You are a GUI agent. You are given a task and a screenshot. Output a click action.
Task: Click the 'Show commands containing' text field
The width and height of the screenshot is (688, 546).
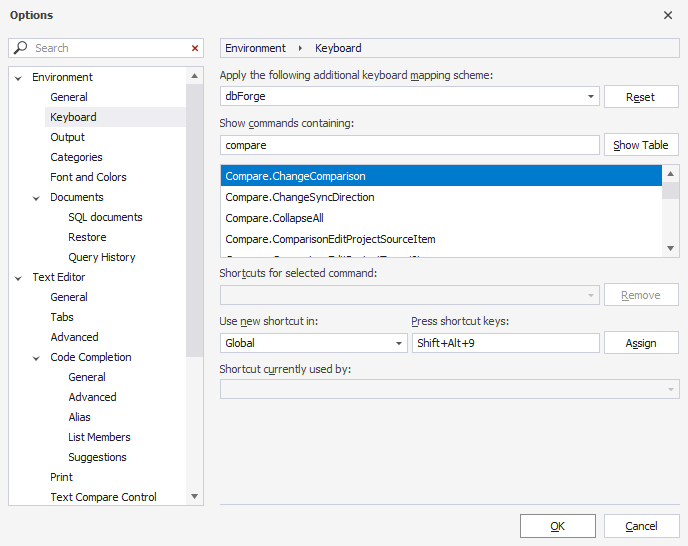coord(409,145)
